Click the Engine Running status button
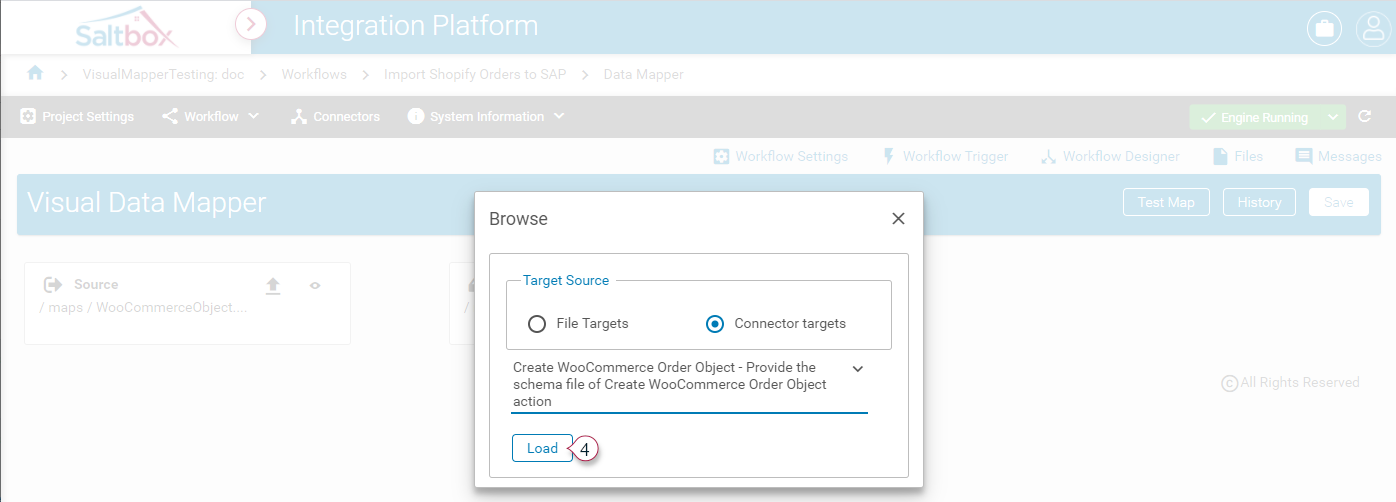Image resolution: width=1396 pixels, height=502 pixels. coord(1255,118)
